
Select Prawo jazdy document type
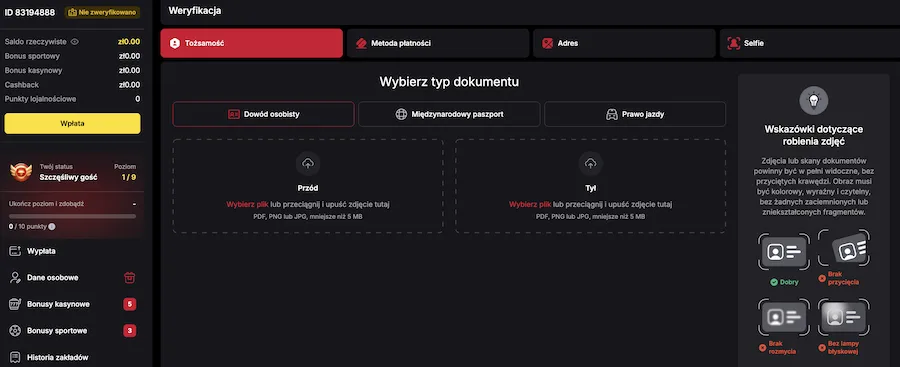point(635,114)
